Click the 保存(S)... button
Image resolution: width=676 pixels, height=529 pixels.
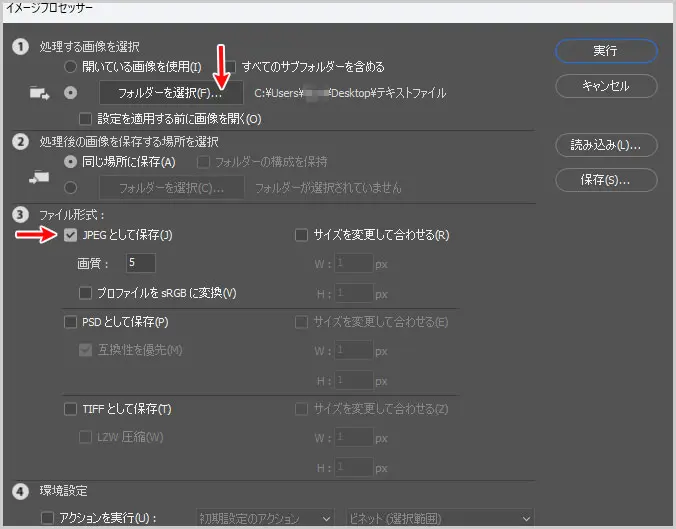[x=606, y=180]
